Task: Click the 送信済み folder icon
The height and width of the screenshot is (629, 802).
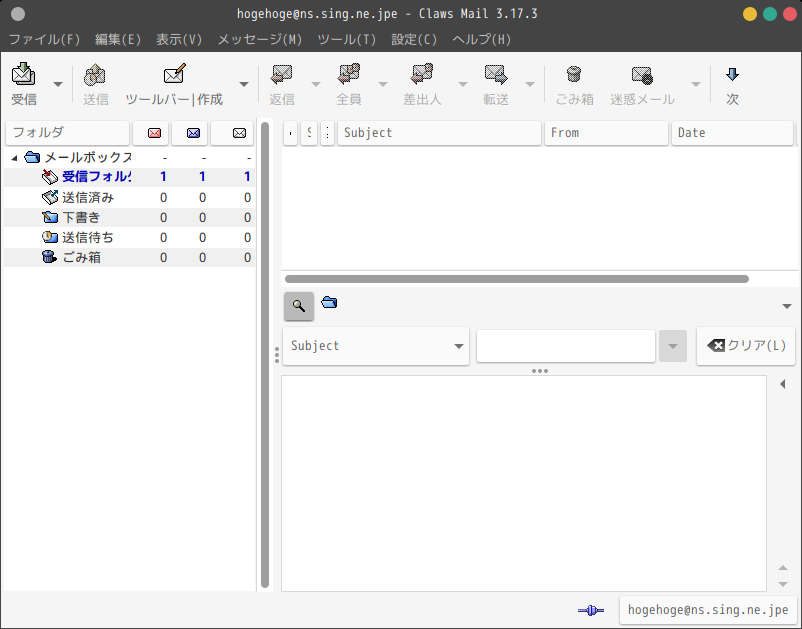Action: (50, 197)
